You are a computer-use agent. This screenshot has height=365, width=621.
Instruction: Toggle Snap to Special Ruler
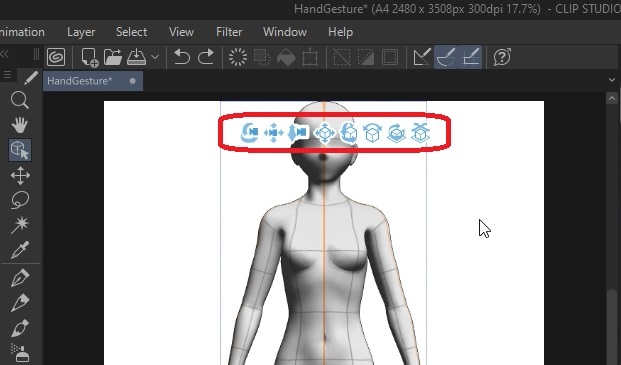(446, 57)
